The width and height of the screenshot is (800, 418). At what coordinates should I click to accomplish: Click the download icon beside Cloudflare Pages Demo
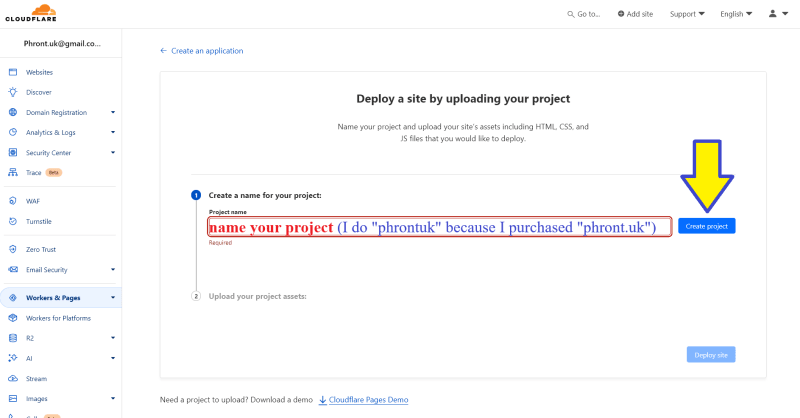pos(322,400)
